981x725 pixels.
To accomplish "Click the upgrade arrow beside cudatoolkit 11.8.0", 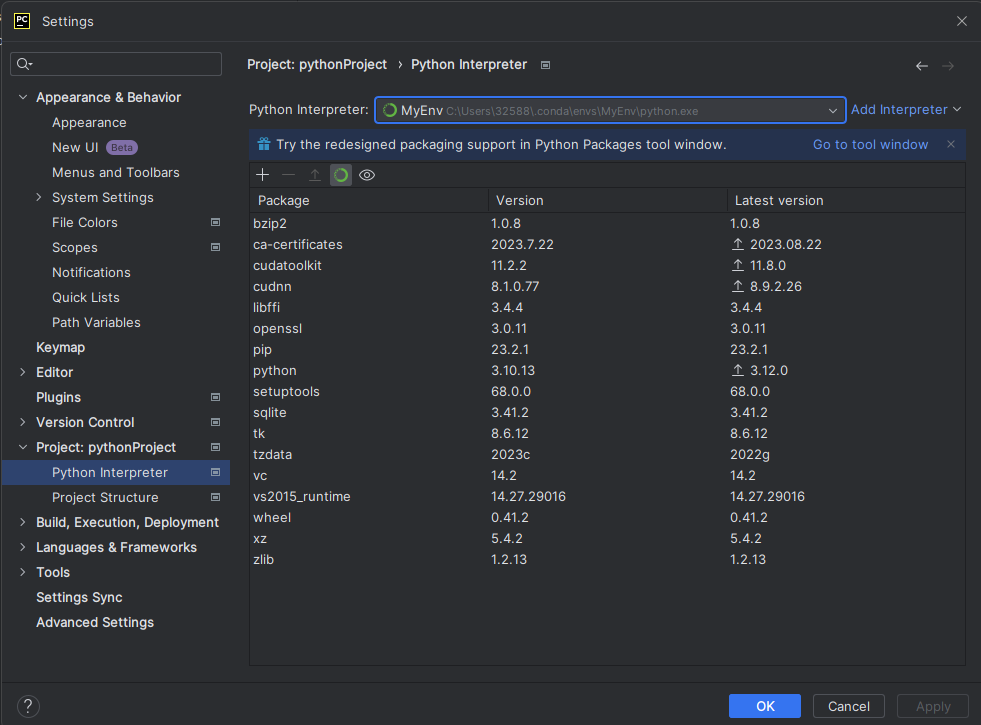I will pos(738,265).
